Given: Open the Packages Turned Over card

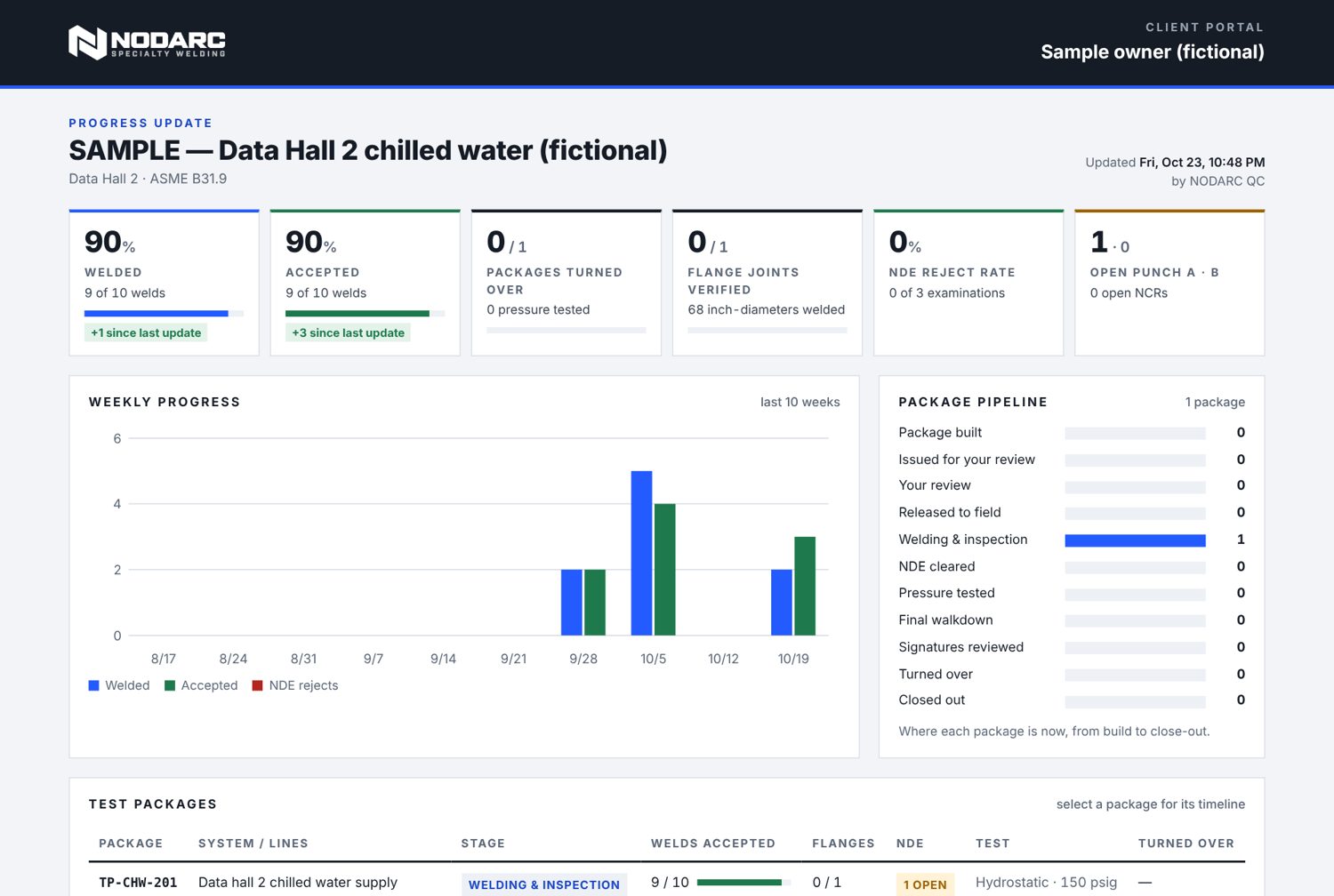Looking at the screenshot, I should pyautogui.click(x=567, y=283).
